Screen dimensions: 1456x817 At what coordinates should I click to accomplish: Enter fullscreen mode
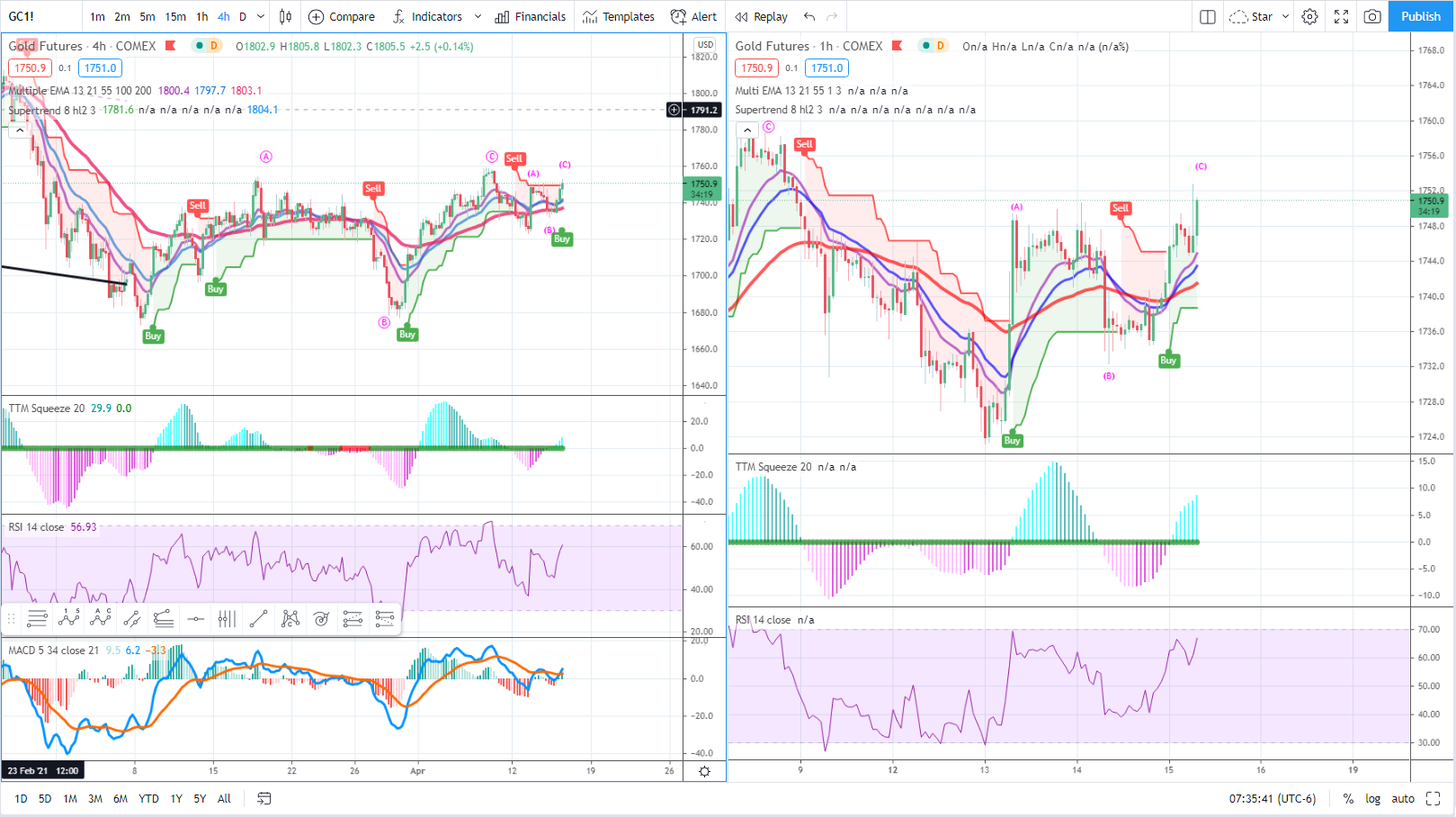[1341, 16]
